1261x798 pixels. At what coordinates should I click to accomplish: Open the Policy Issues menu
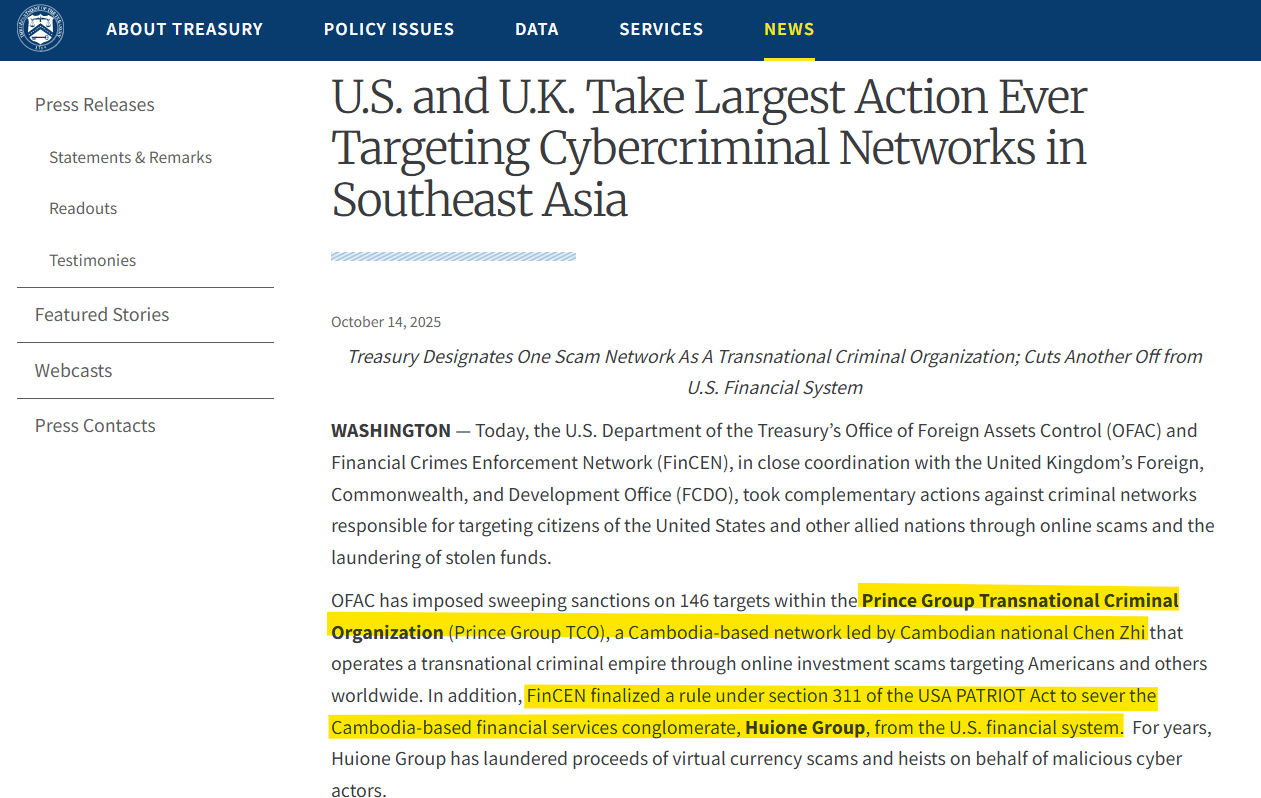click(388, 29)
